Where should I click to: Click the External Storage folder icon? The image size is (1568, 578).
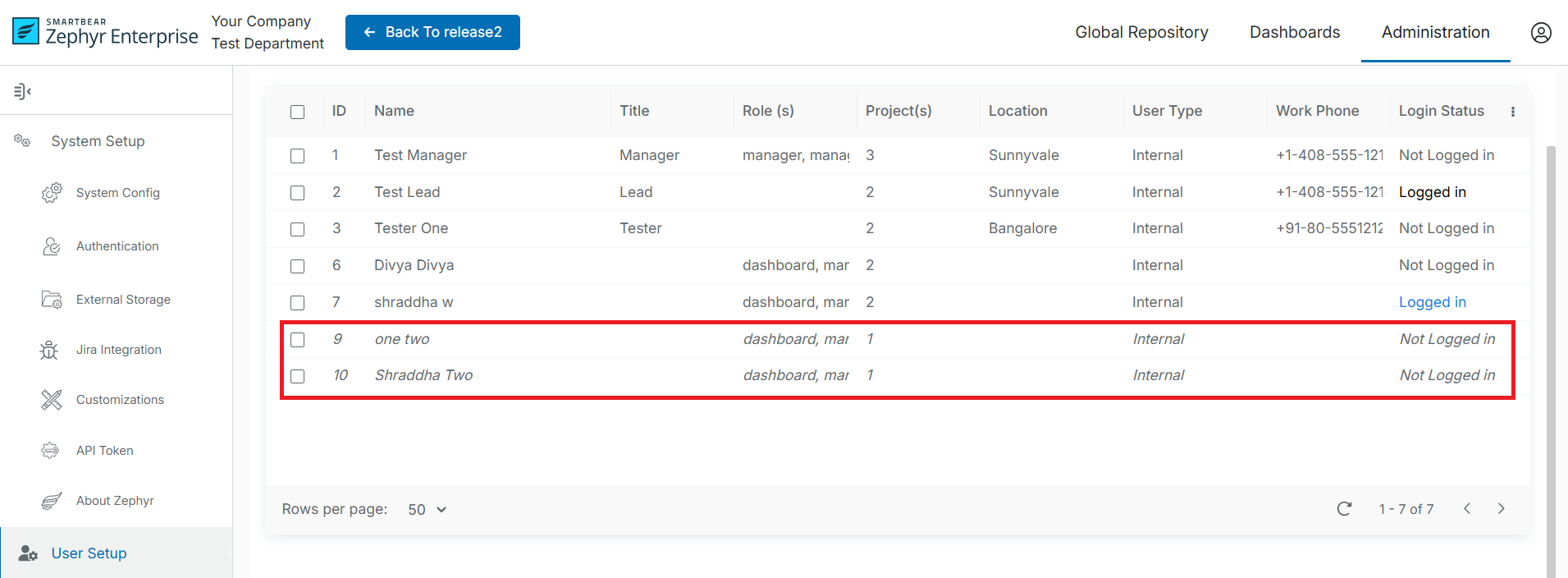pyautogui.click(x=52, y=300)
